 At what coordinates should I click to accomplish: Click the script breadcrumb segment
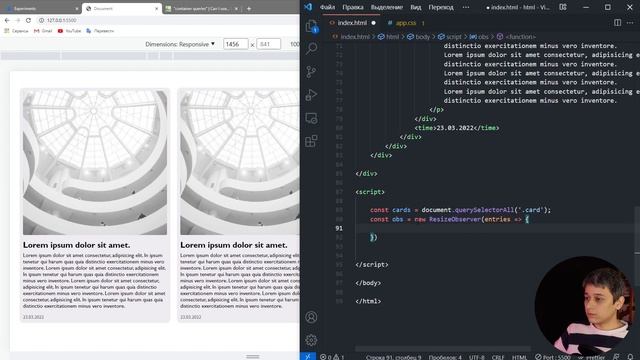coord(449,37)
